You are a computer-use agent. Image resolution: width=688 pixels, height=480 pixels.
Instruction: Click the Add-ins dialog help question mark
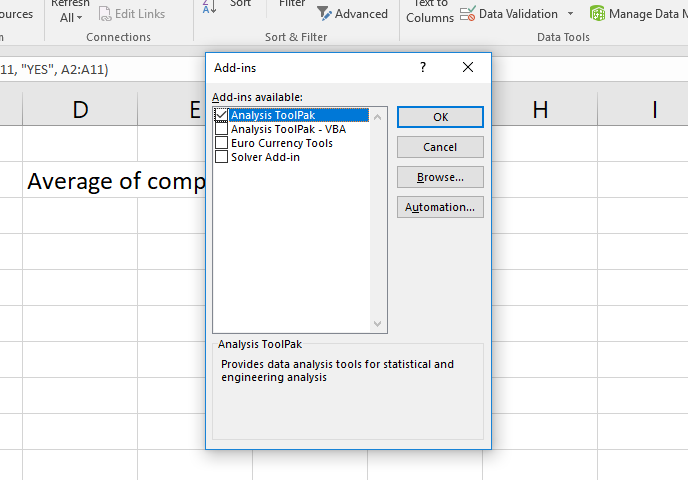click(423, 67)
